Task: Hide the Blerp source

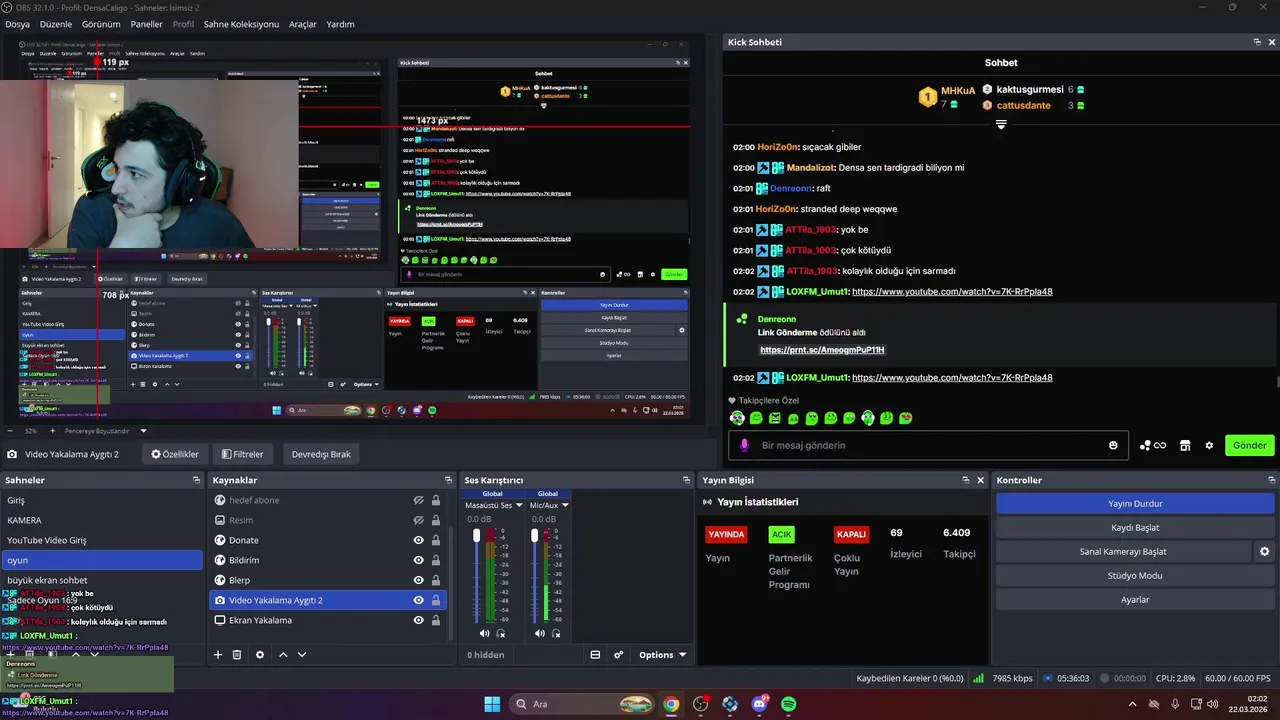Action: (419, 580)
